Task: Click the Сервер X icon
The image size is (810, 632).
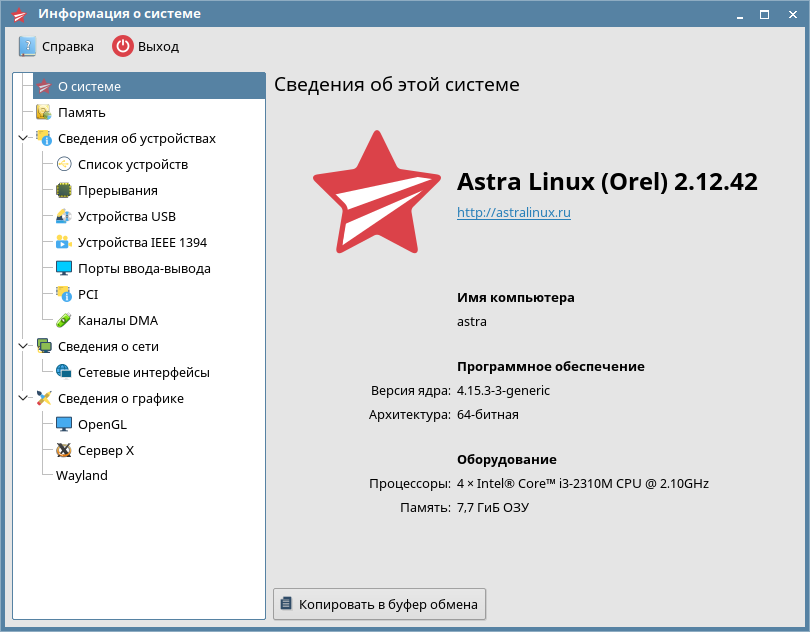Action: (x=64, y=450)
